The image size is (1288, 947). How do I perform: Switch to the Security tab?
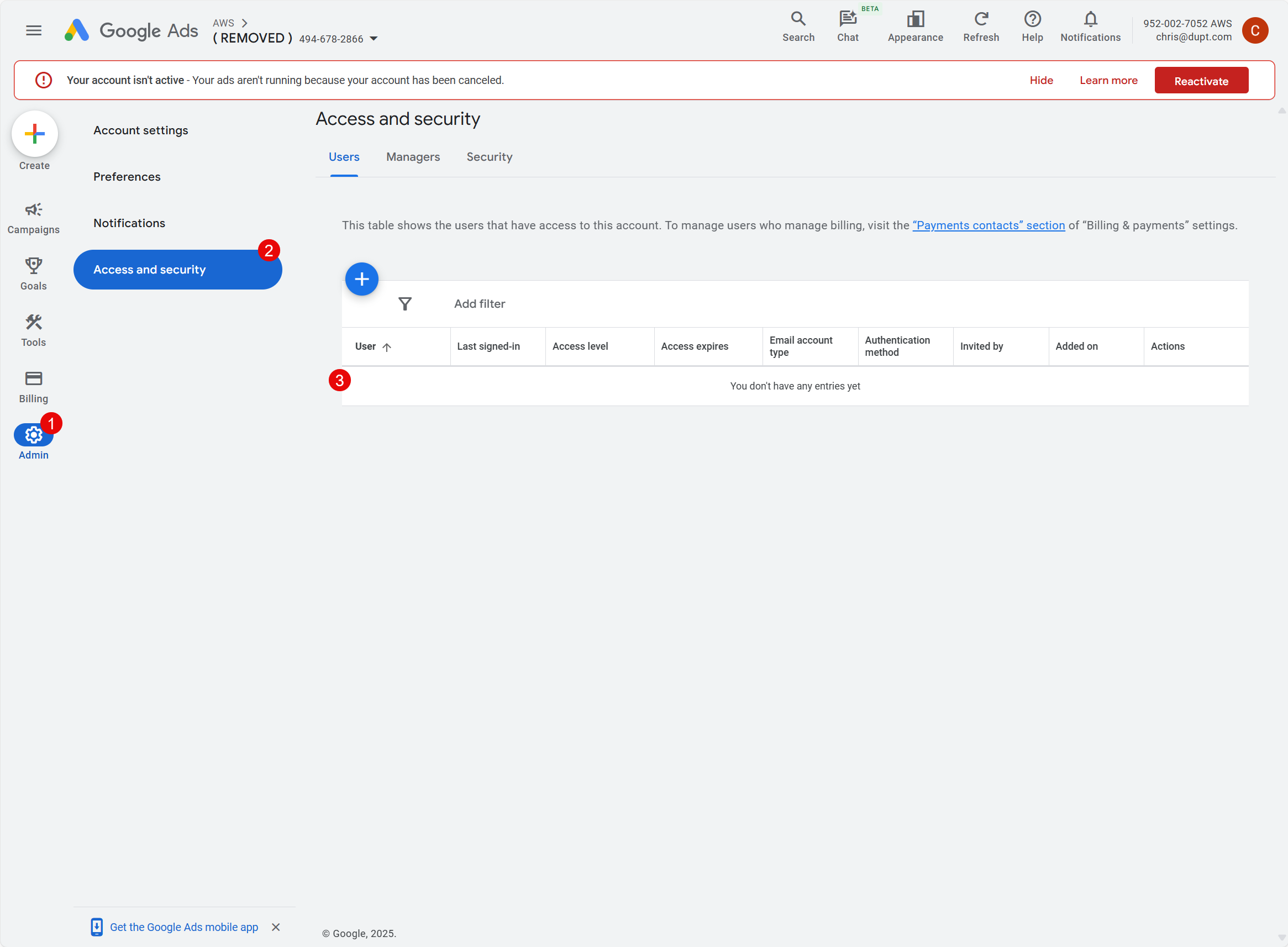[489, 157]
